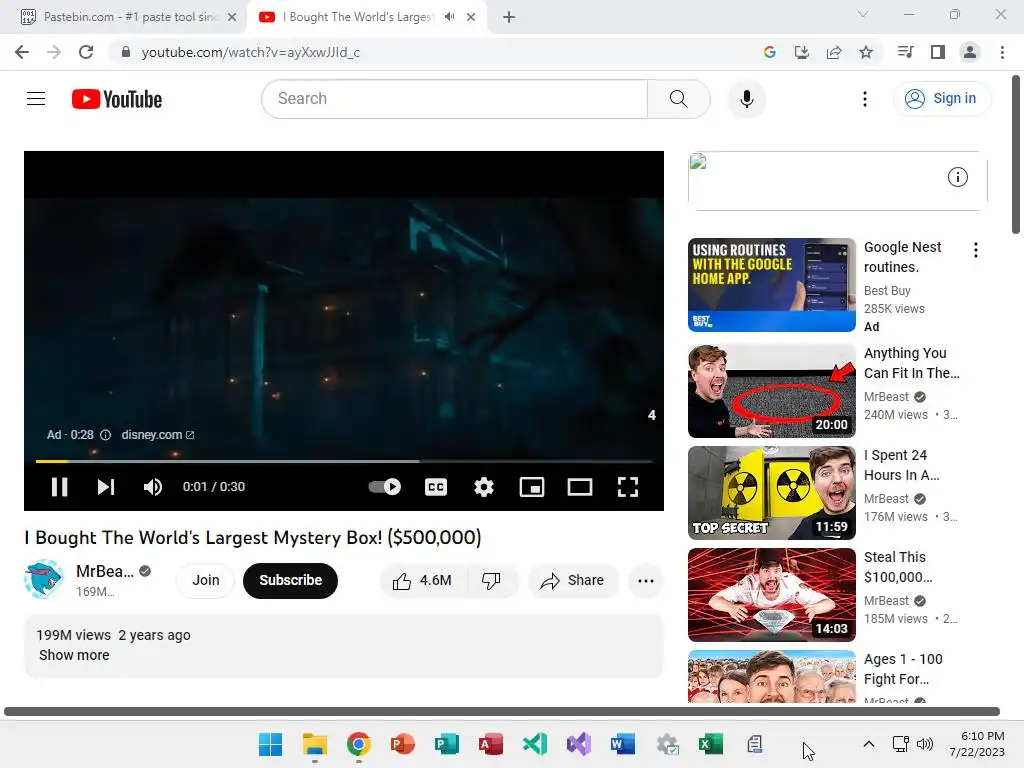Click the page vertical scrollbar
1024x768 pixels.
(x=1016, y=155)
